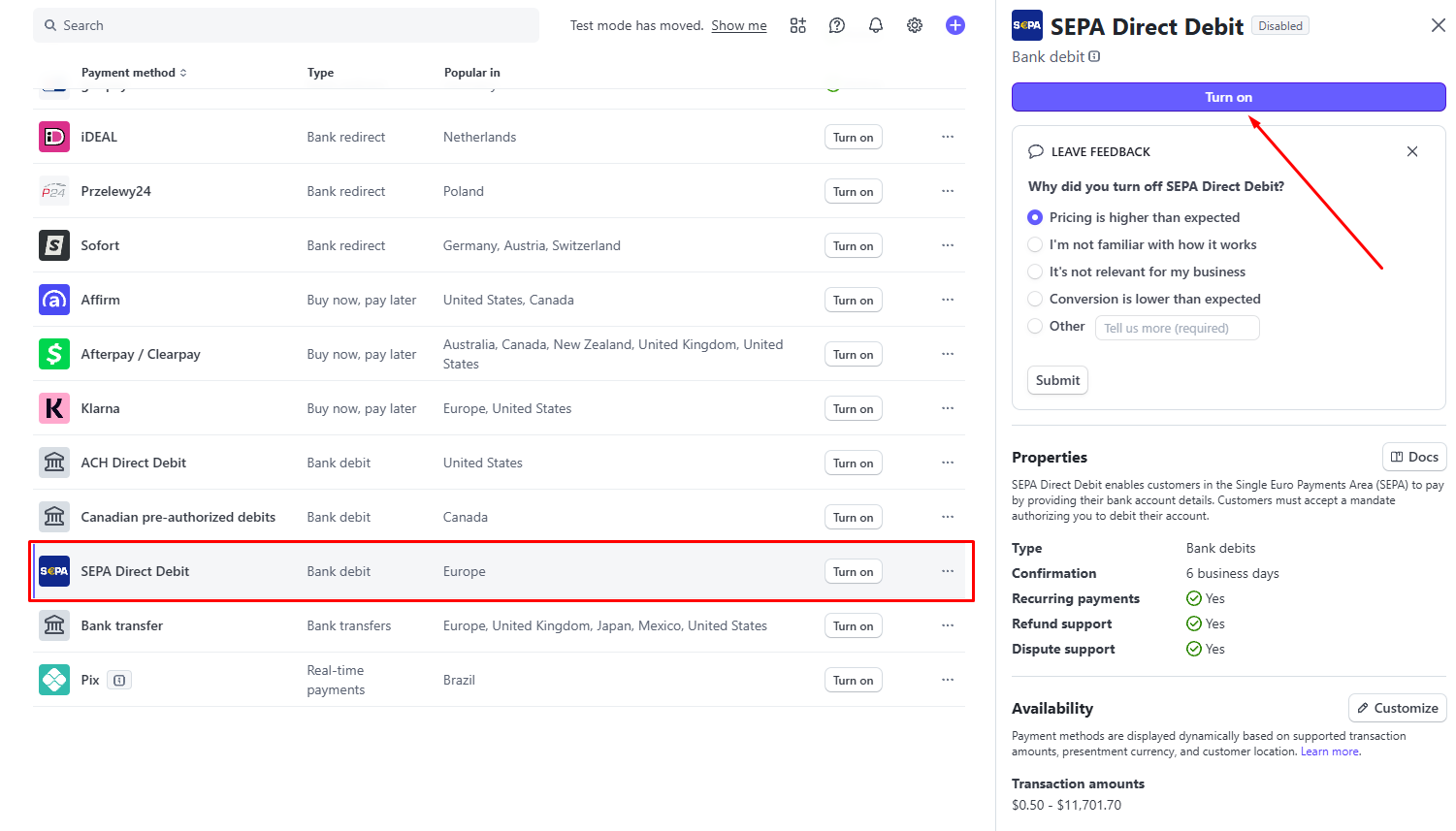The height and width of the screenshot is (831, 1456).
Task: Turn on Afterpay / Clearpay payment method
Action: pos(854,354)
